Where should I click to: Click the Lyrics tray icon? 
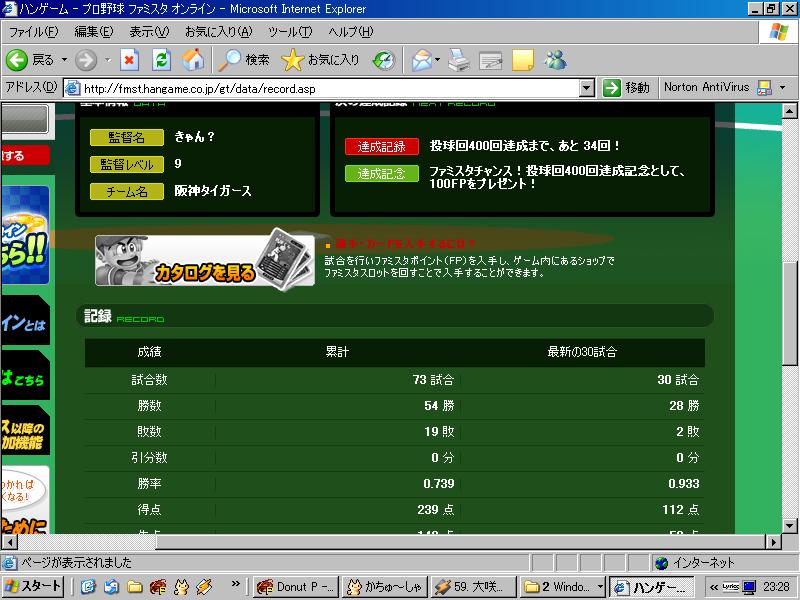click(731, 587)
